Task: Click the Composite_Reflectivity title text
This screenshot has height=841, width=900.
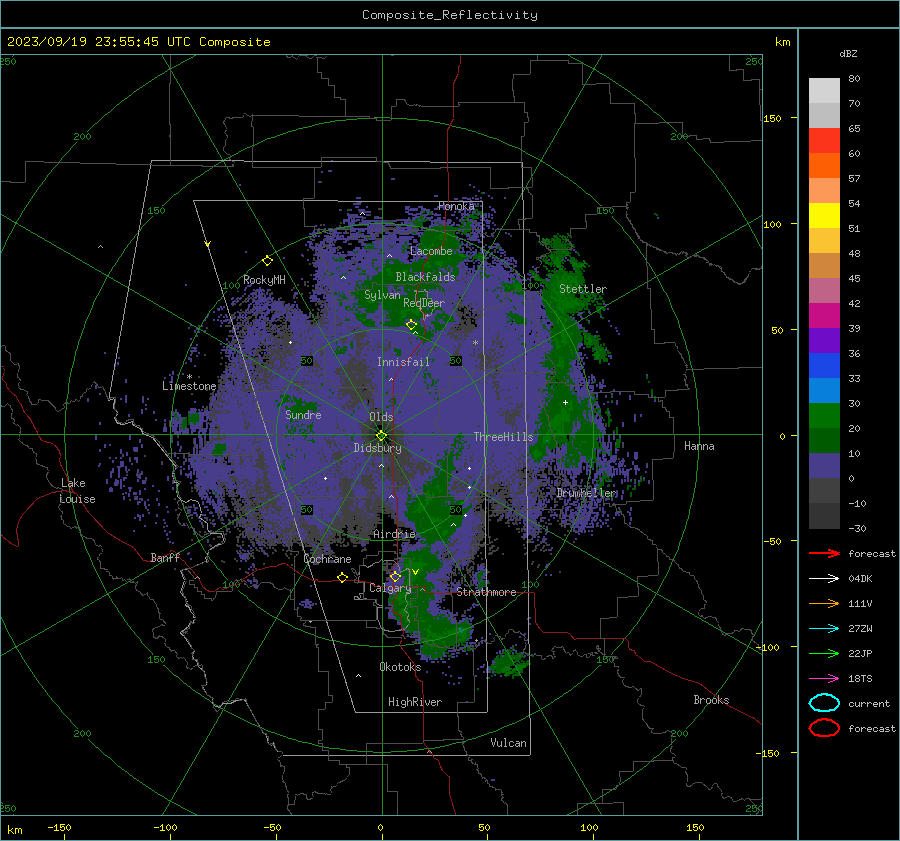Action: (x=450, y=15)
